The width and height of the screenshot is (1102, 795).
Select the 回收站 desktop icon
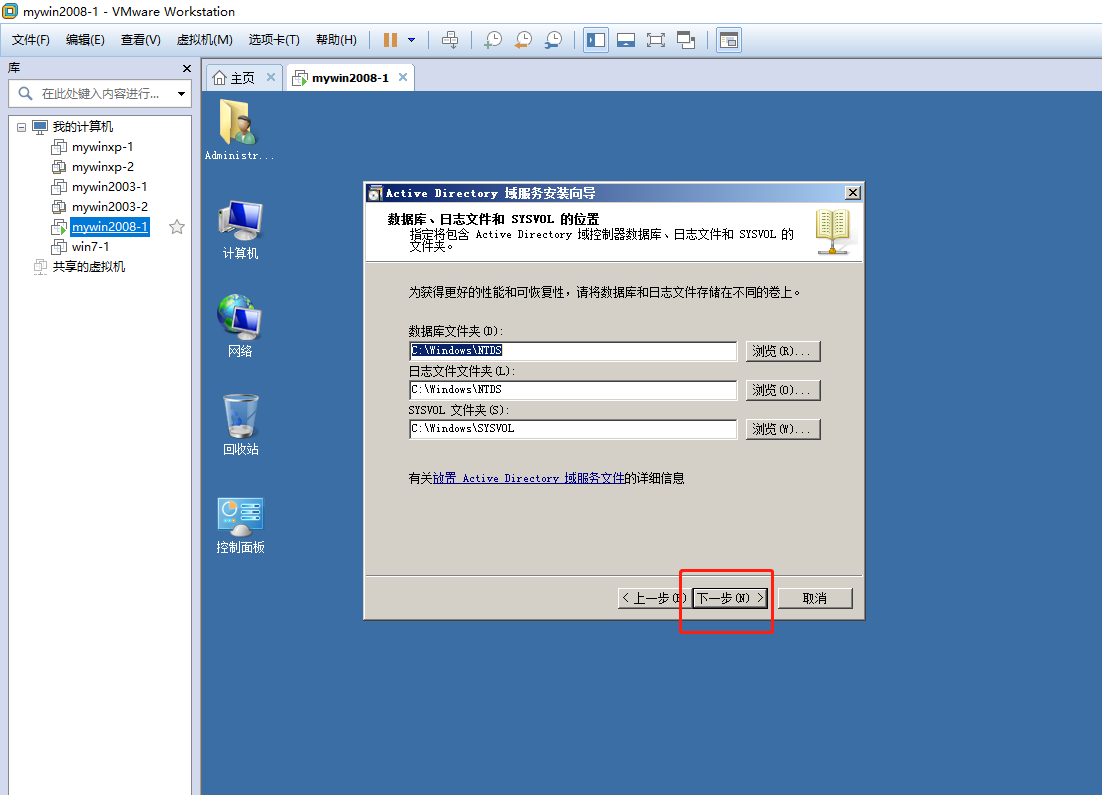[x=240, y=425]
